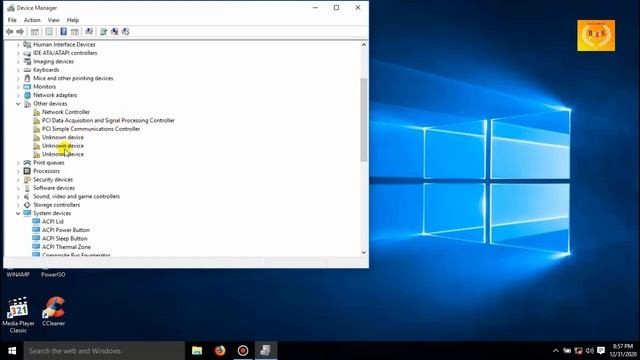Open File Explorer from the taskbar
The image size is (640, 360).
(x=197, y=351)
